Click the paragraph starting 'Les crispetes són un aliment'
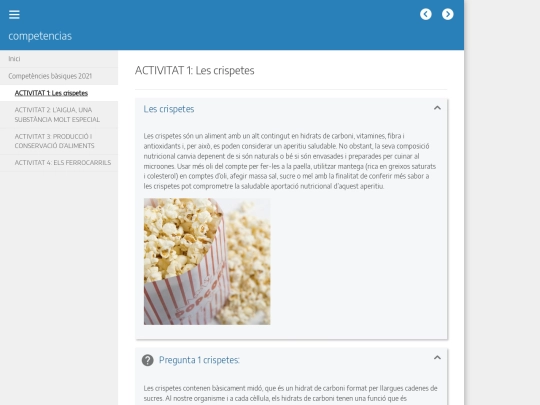 click(x=290, y=161)
